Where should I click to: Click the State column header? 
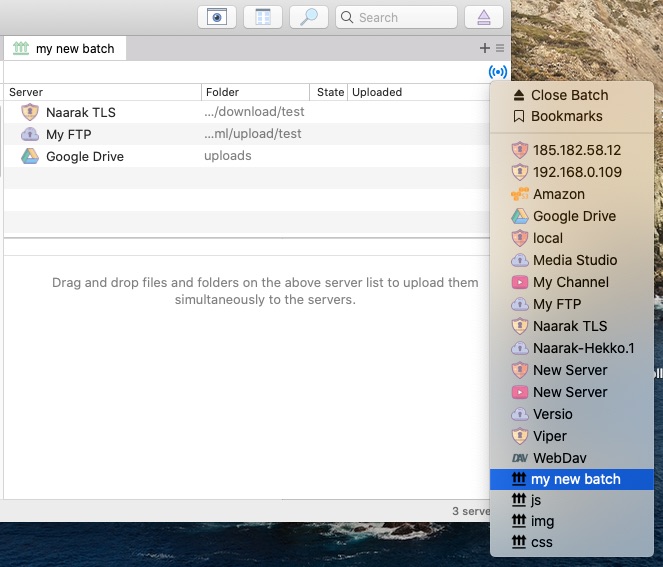tap(329, 92)
